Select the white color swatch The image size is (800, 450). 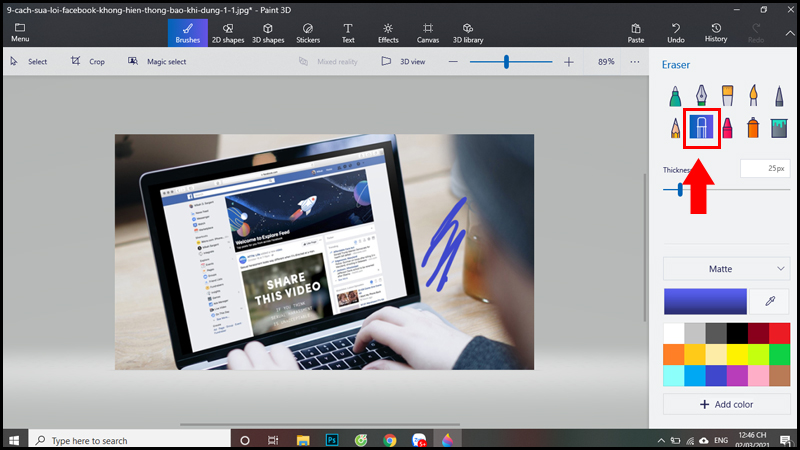tap(674, 333)
